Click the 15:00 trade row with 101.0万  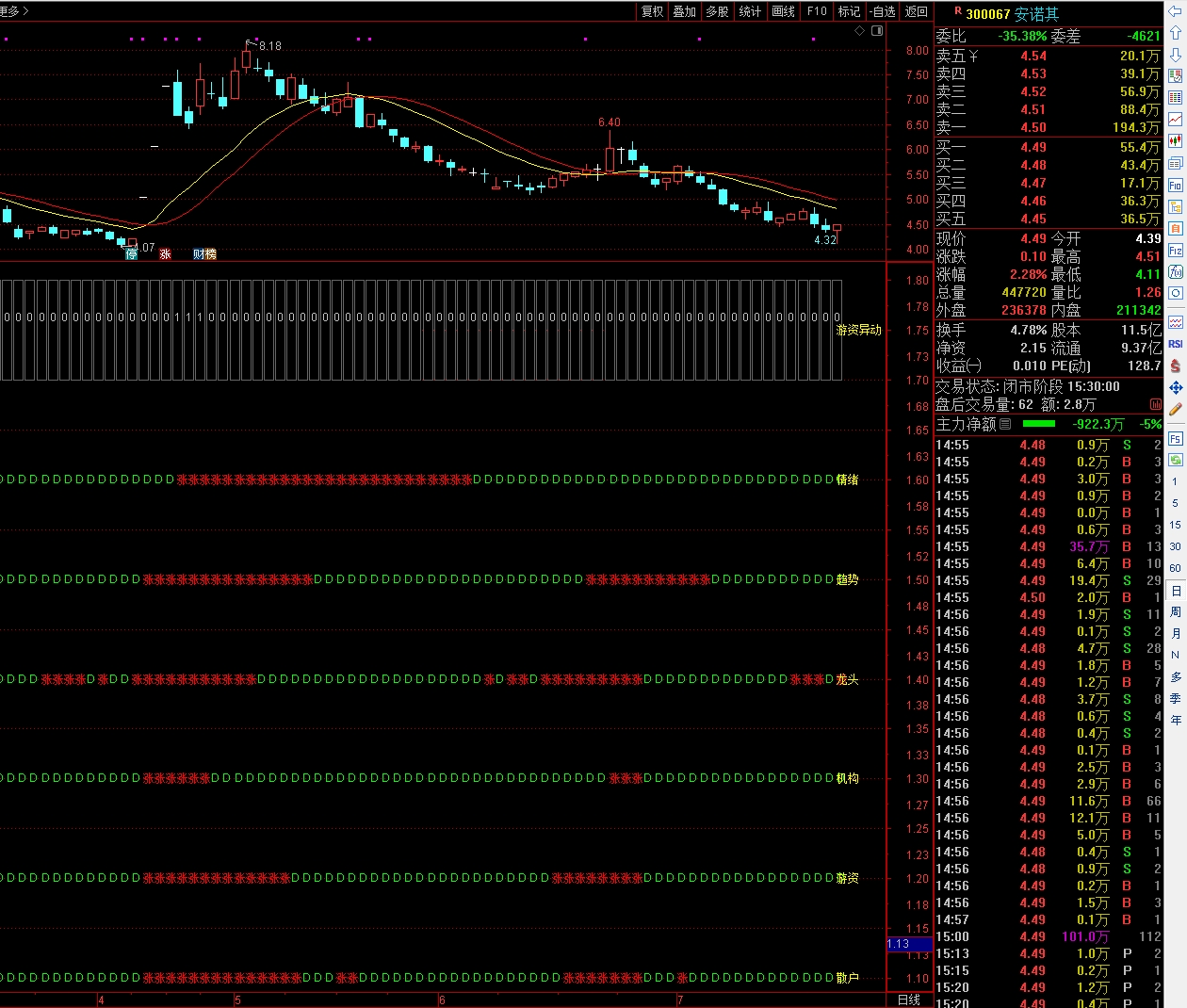1049,936
